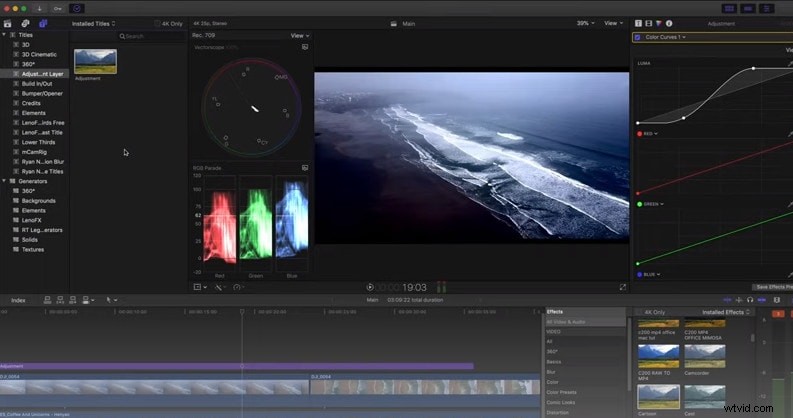Collapse the Titles category
Screen dimensions: 793x418
pyautogui.click(x=4, y=35)
